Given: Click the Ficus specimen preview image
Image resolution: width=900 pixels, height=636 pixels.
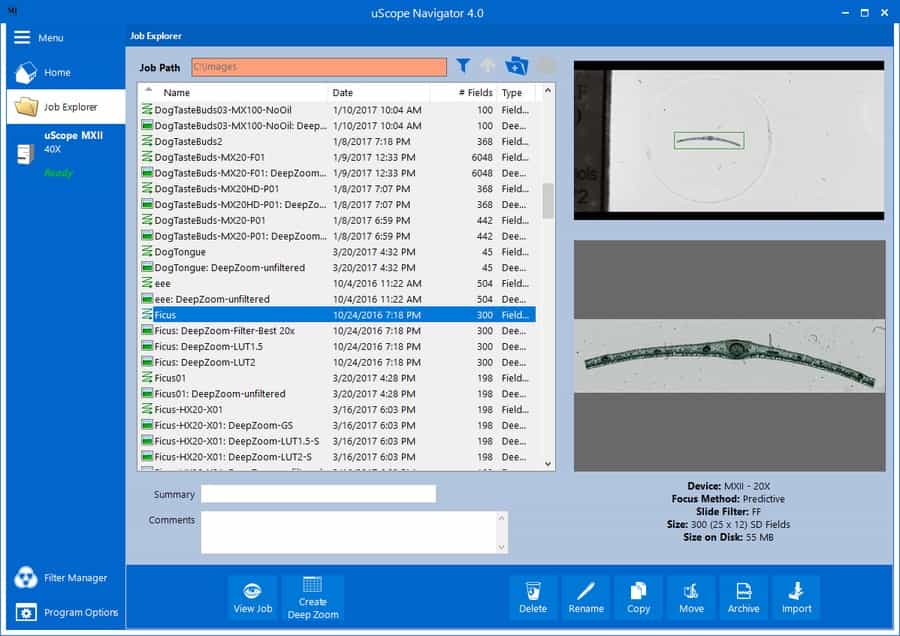Looking at the screenshot, I should tap(729, 356).
